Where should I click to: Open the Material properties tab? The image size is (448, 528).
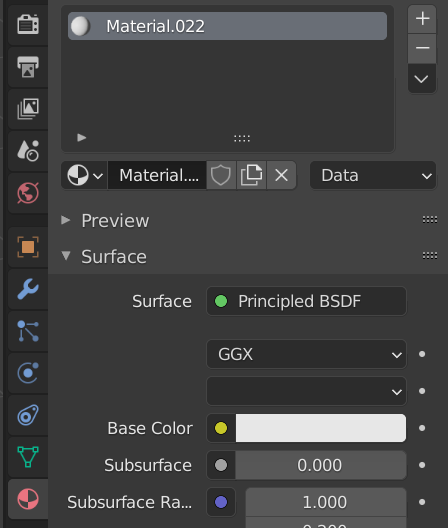pos(28,499)
